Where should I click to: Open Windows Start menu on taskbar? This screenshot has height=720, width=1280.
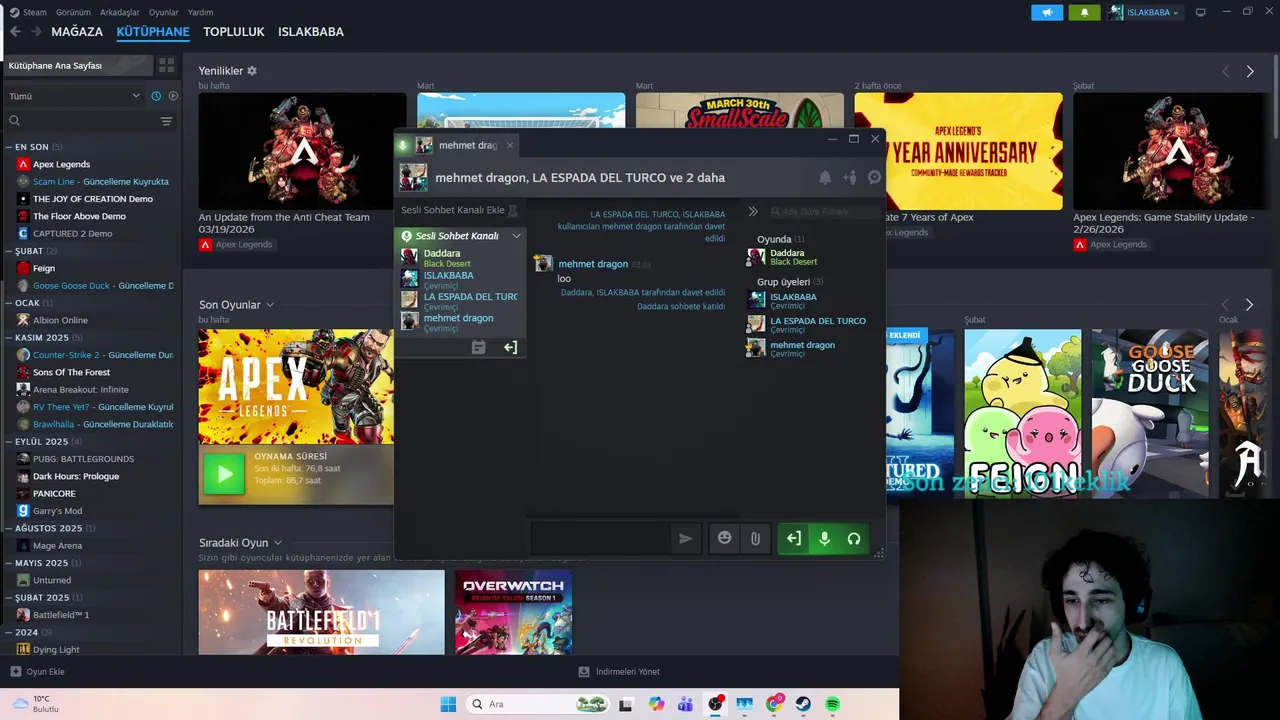(x=448, y=704)
